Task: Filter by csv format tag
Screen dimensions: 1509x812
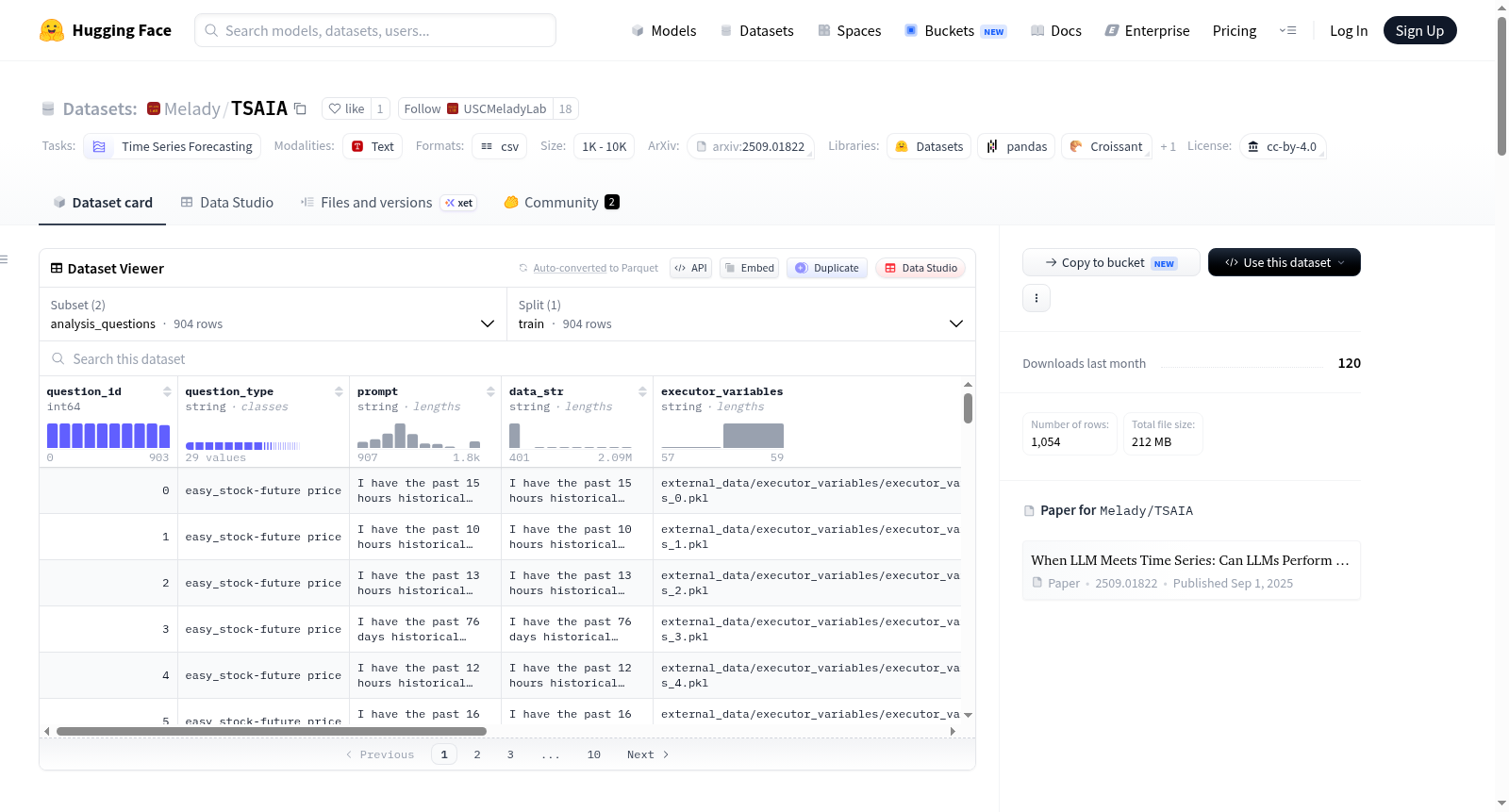Action: pyautogui.click(x=500, y=146)
